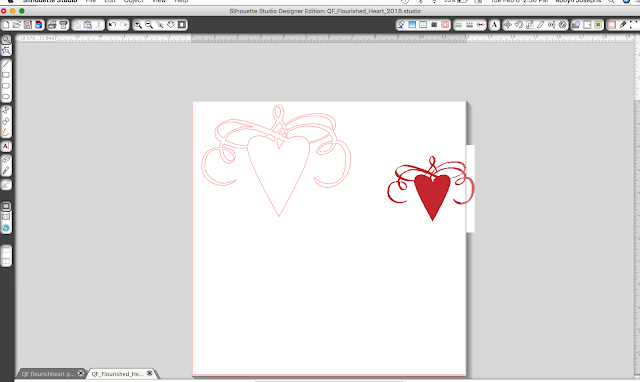The height and width of the screenshot is (382, 640).
Task: Open the Line Style panel icon
Action: point(469,25)
